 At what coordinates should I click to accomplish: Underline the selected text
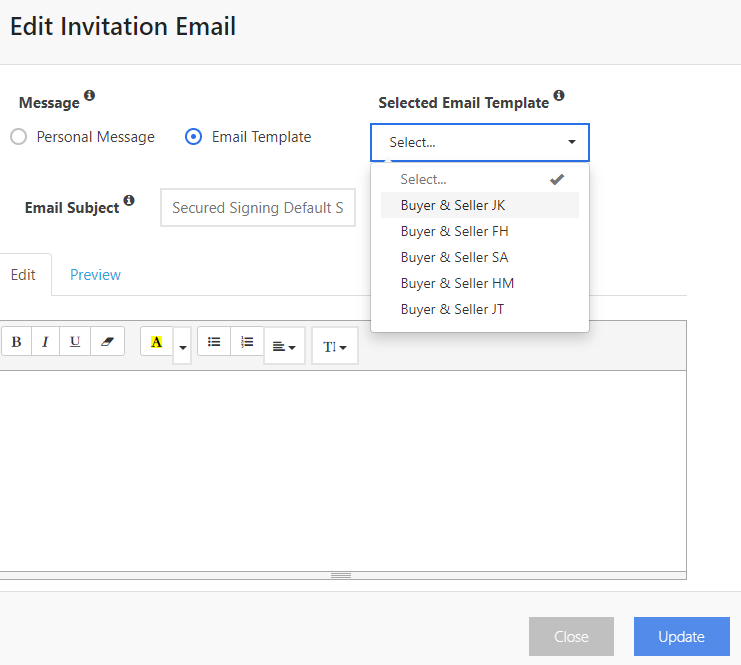(x=75, y=342)
